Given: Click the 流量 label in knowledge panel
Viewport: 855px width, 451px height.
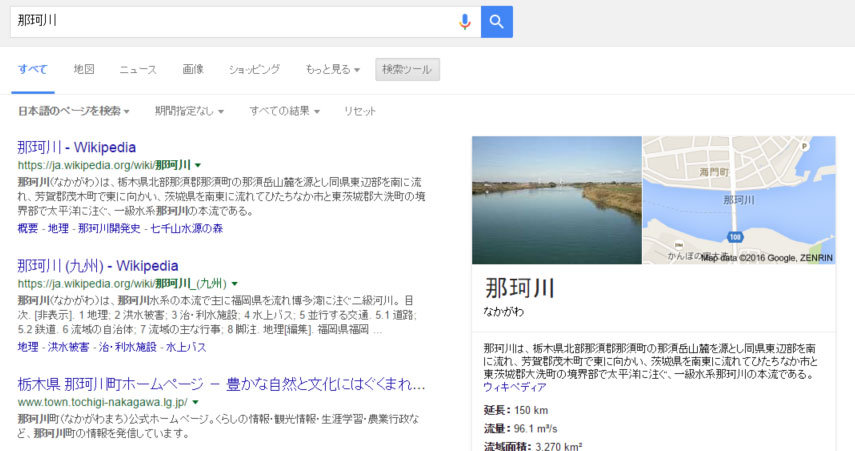Looking at the screenshot, I should pos(497,429).
